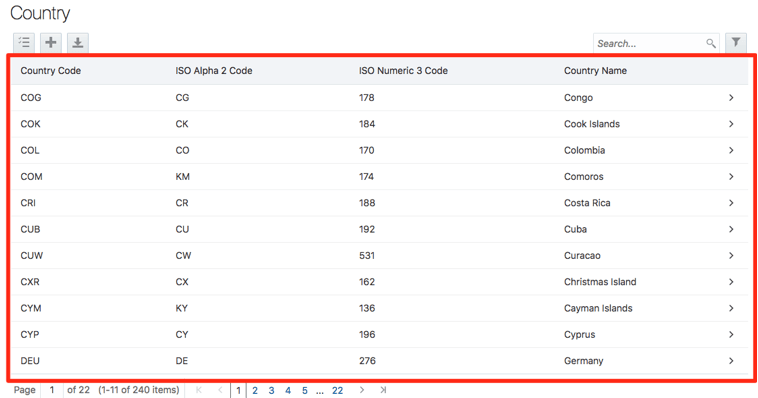Image resolution: width=758 pixels, height=398 pixels.
Task: Click the select/checklist toolbar icon
Action: [x=24, y=43]
